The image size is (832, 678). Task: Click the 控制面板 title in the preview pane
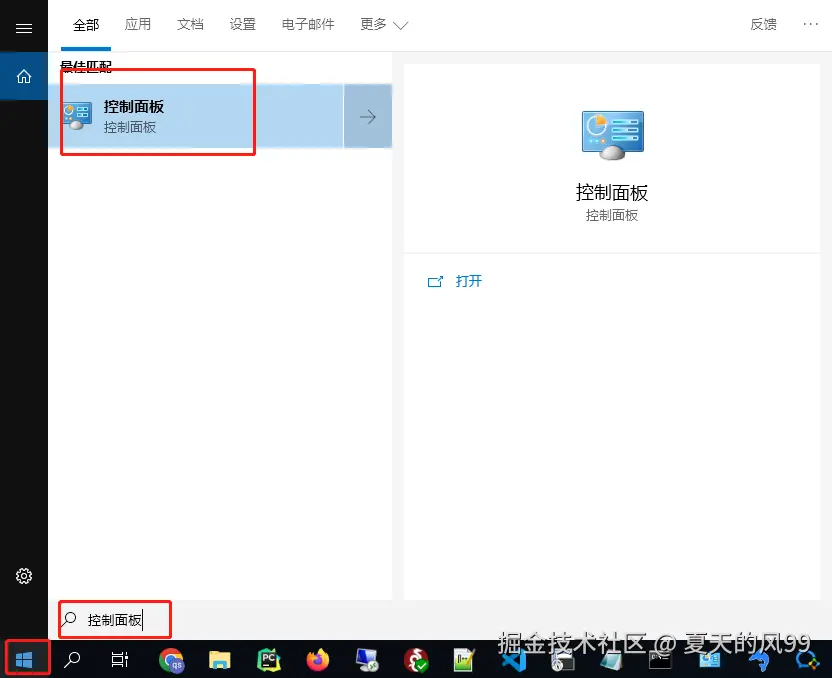click(x=612, y=193)
